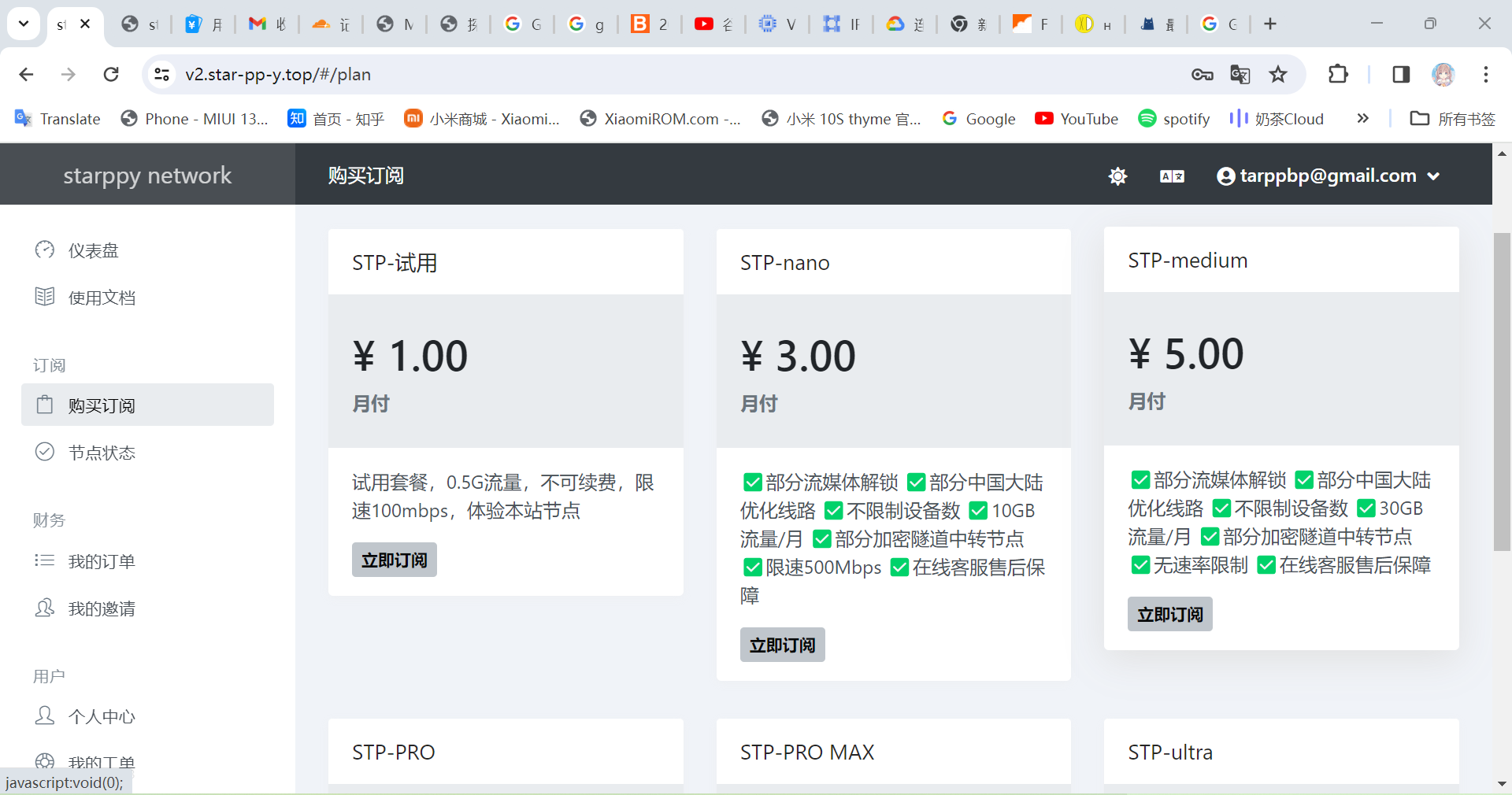This screenshot has height=795, width=1512.
Task: Open the spotify bookmark
Action: point(1174,119)
